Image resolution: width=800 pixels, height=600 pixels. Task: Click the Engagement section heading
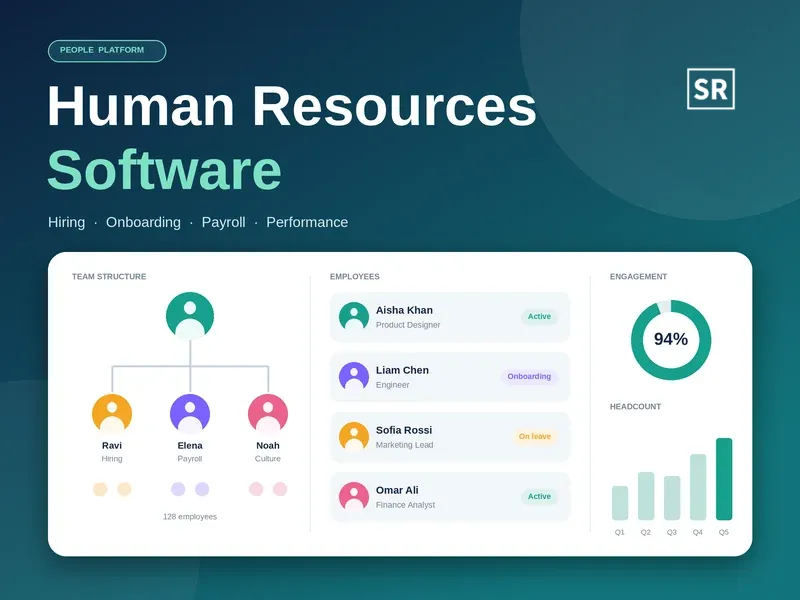(x=638, y=277)
